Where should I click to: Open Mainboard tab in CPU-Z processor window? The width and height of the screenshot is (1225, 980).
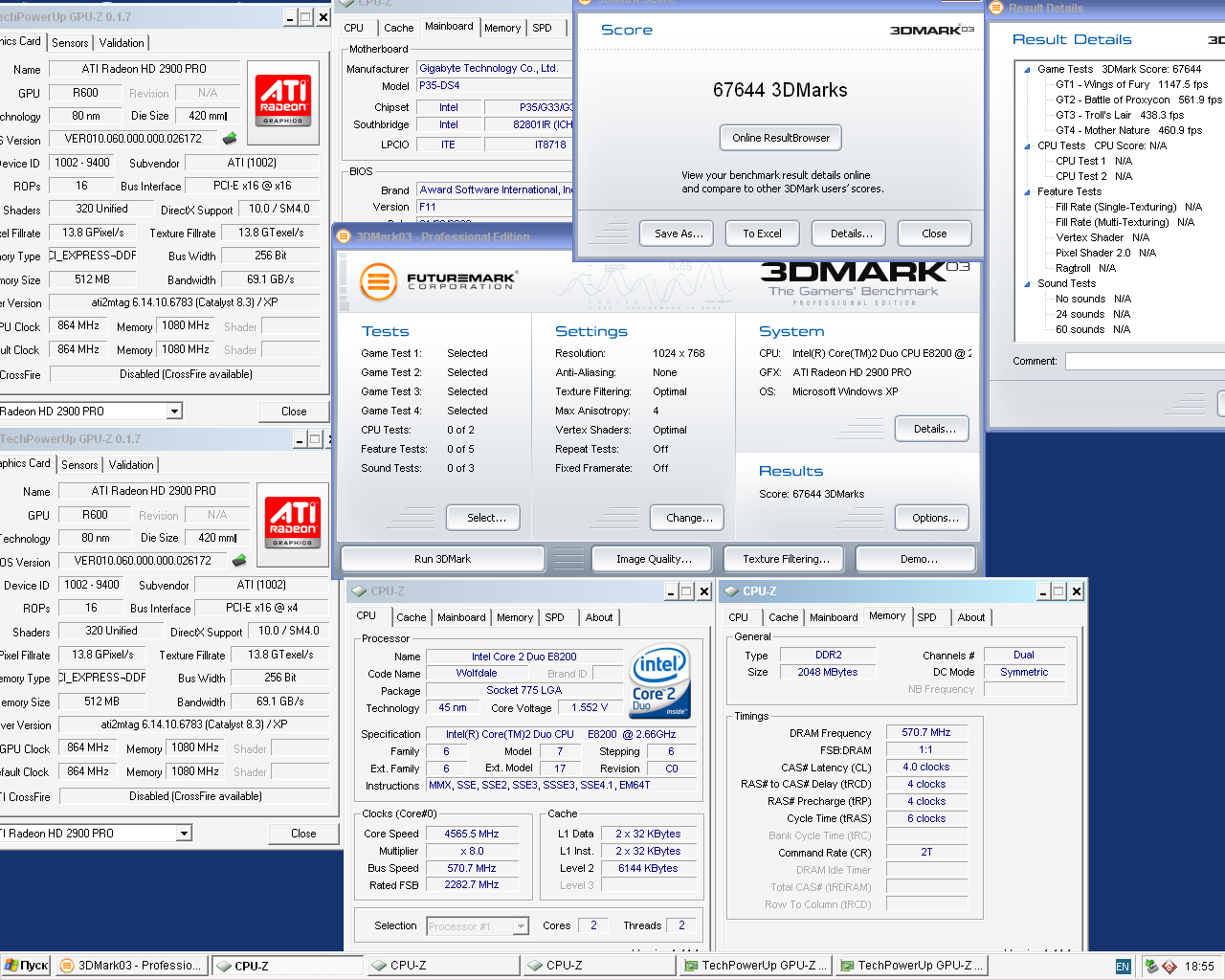click(x=461, y=617)
